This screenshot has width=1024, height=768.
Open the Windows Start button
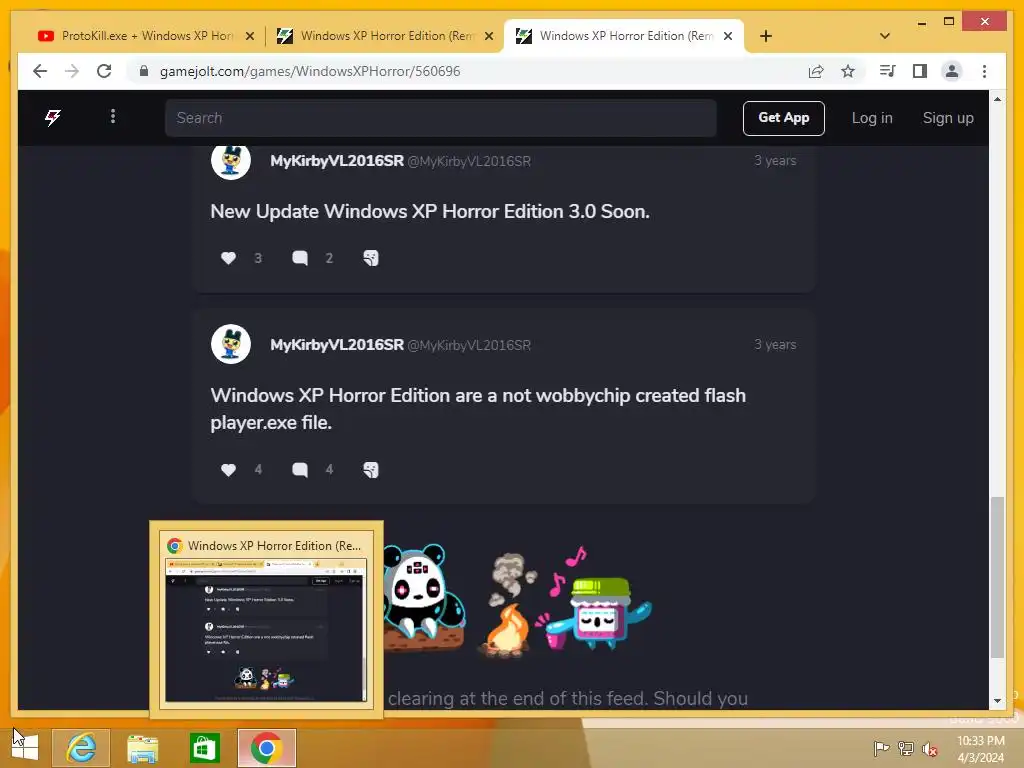pyautogui.click(x=25, y=747)
